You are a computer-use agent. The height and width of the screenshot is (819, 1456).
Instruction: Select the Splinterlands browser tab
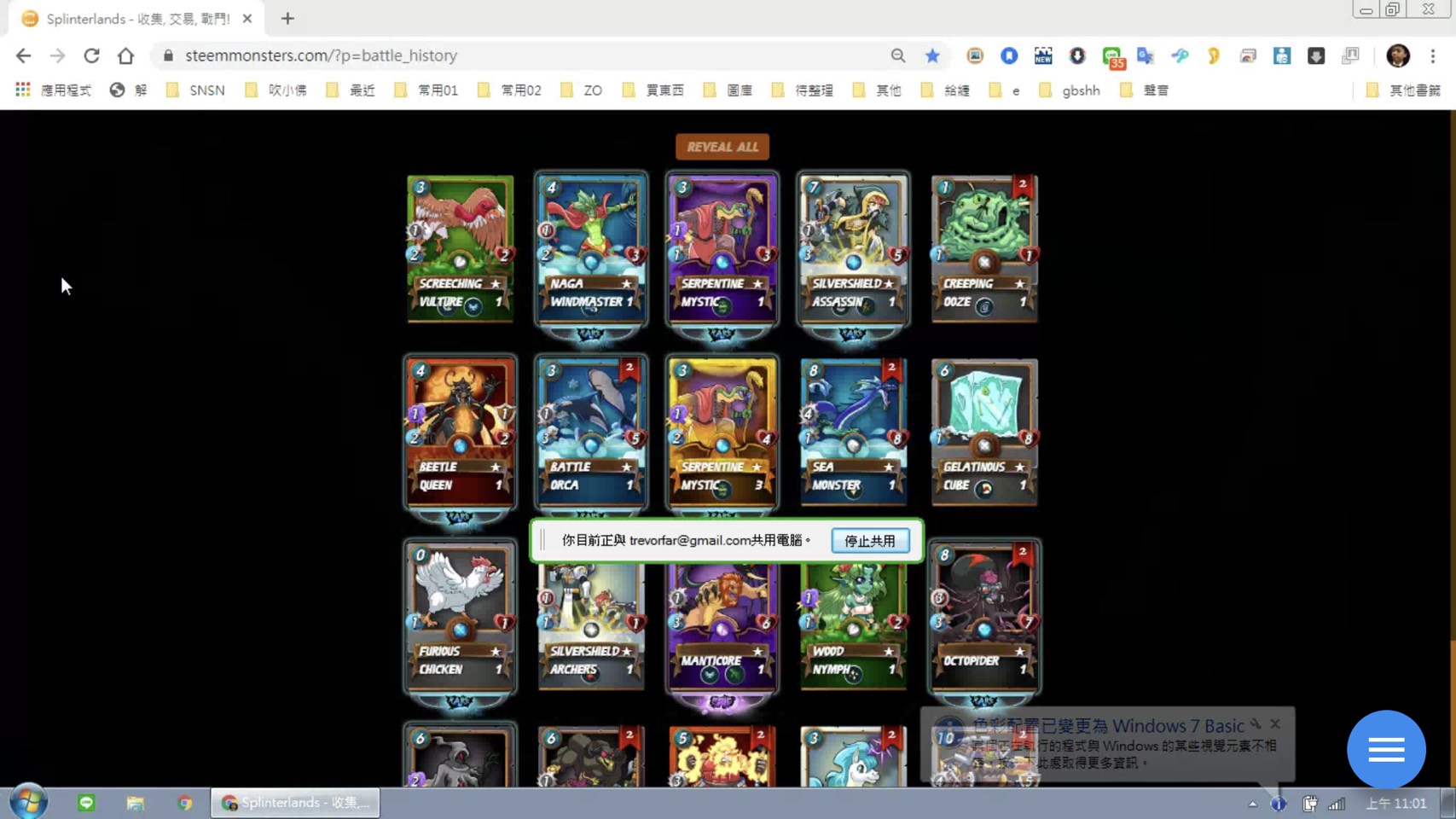(x=136, y=19)
